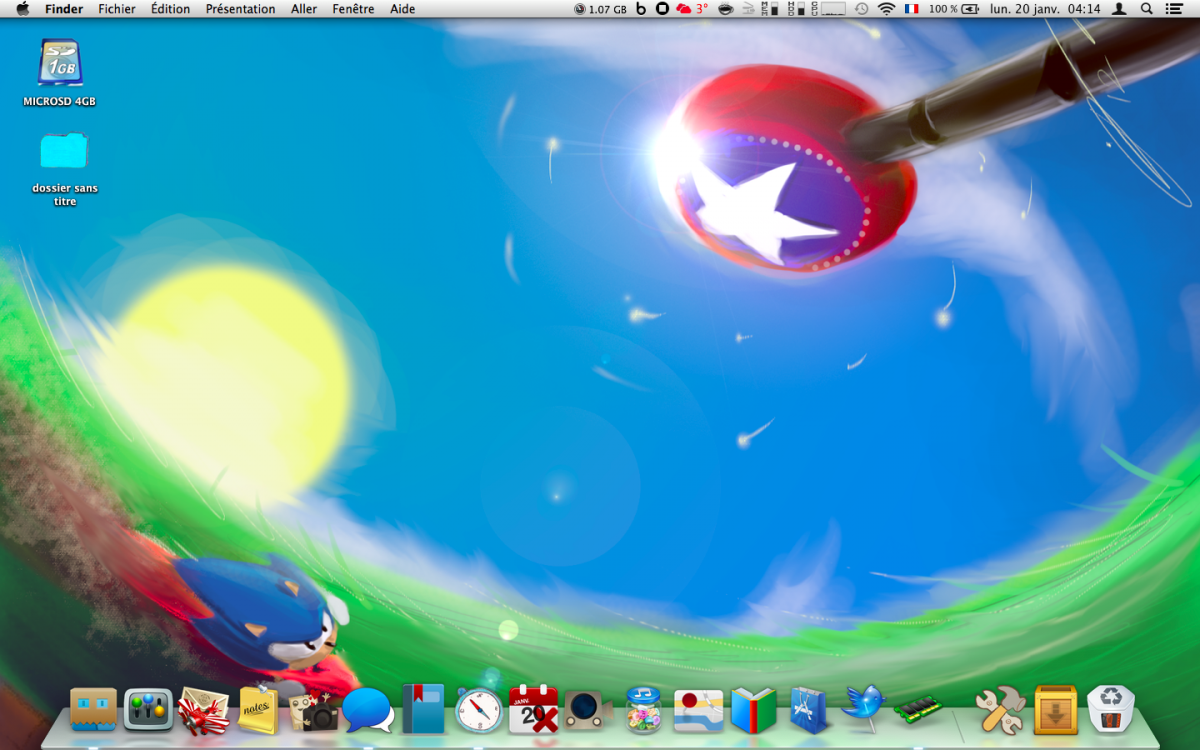
Task: Open Messages blue speech bubbles icon
Action: 368,711
